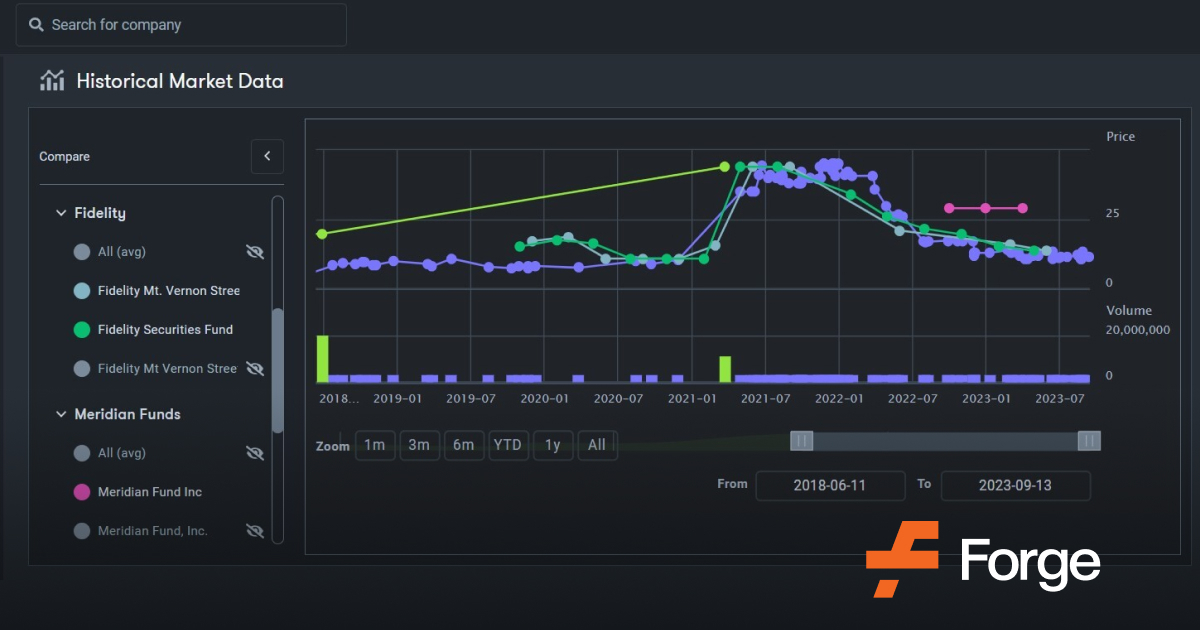Click the green Fidelity Securities Fund swatch
Image resolution: width=1200 pixels, height=630 pixels.
81,329
